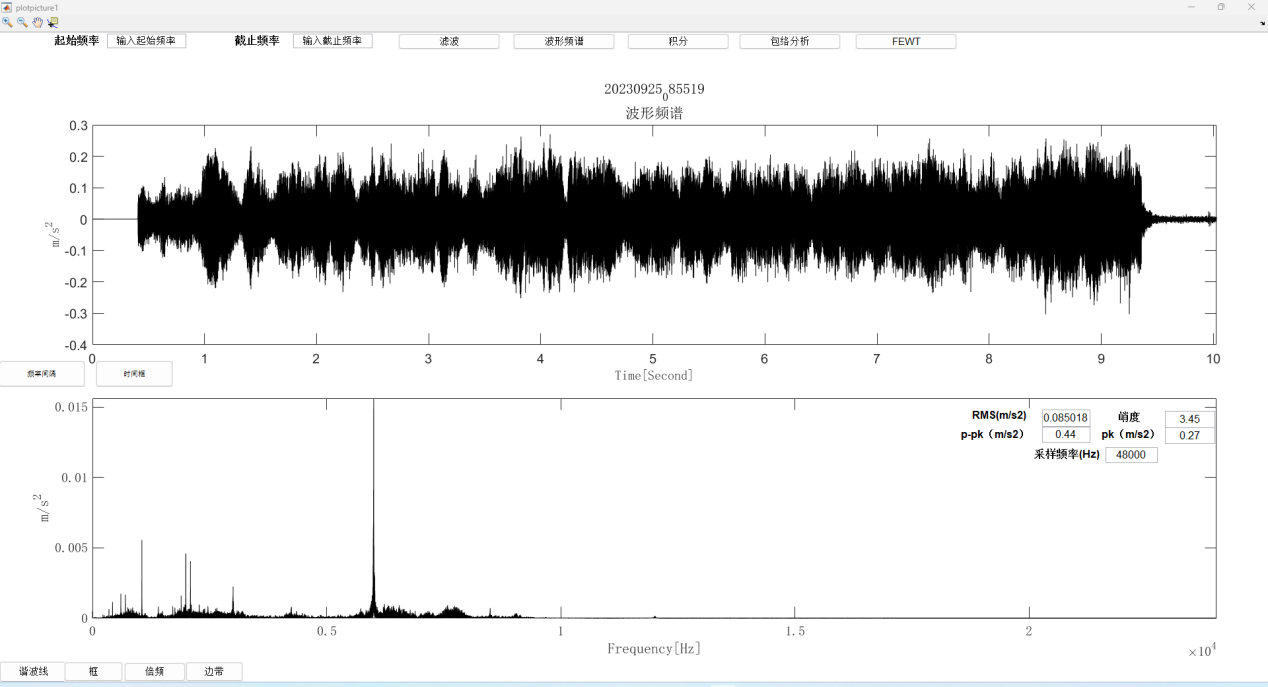Screen dimensions: 1268x687
Task: Click the MATLAB figure icon in title bar
Action: [7, 7]
